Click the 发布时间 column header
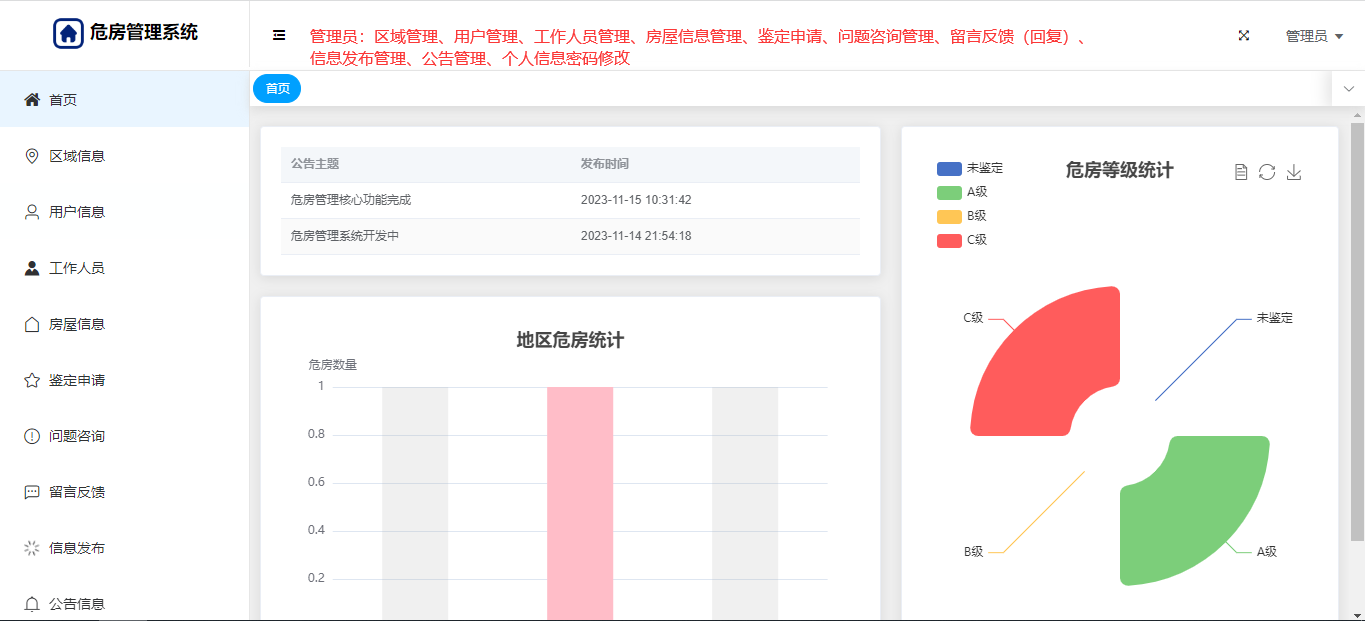The width and height of the screenshot is (1365, 621). coord(605,164)
